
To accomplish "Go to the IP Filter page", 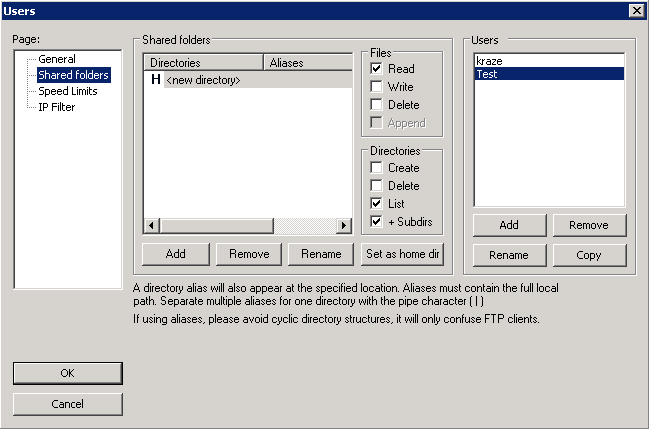I will tap(56, 107).
